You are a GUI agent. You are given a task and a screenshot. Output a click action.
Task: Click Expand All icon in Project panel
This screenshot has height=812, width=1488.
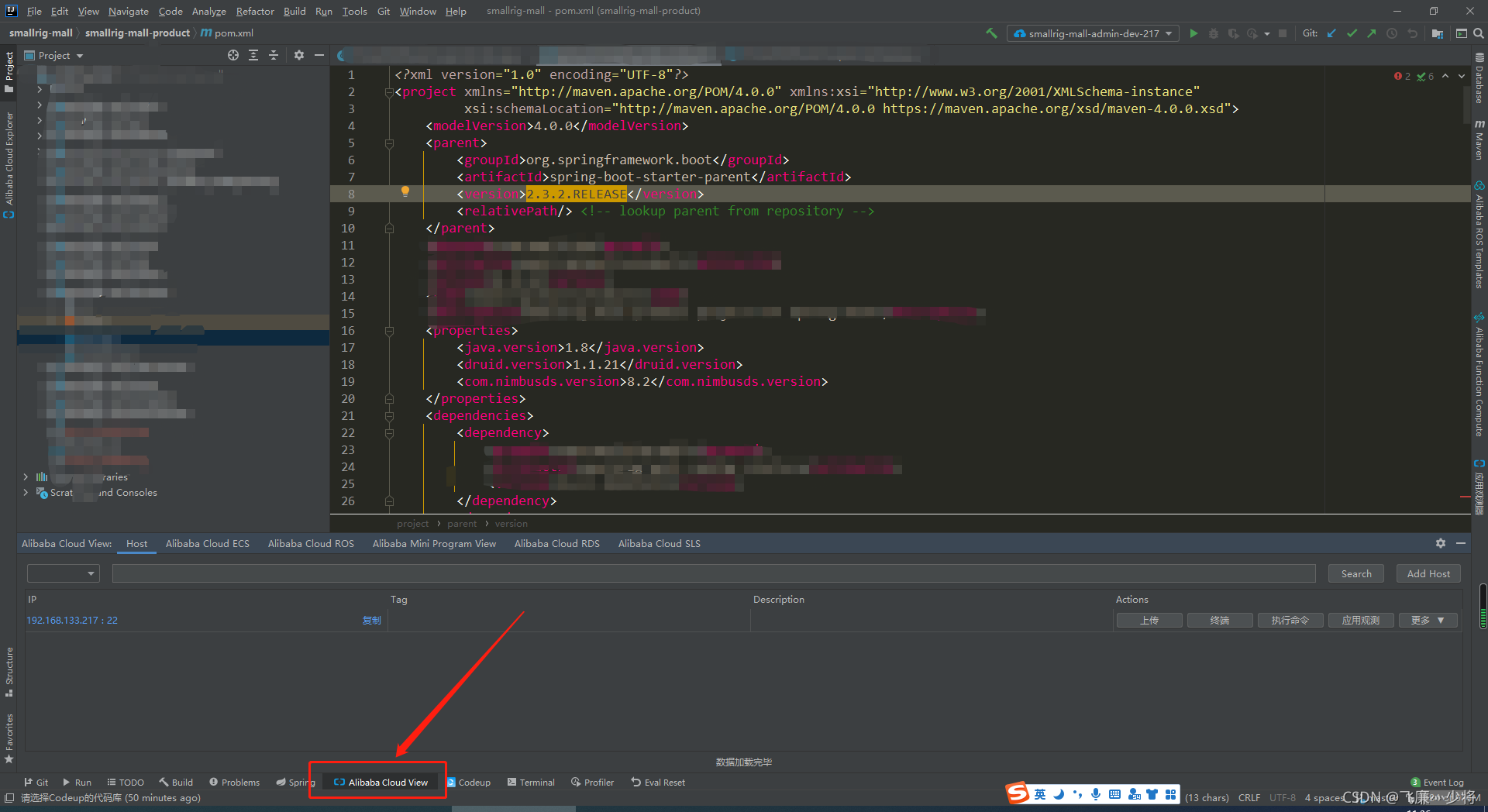253,55
